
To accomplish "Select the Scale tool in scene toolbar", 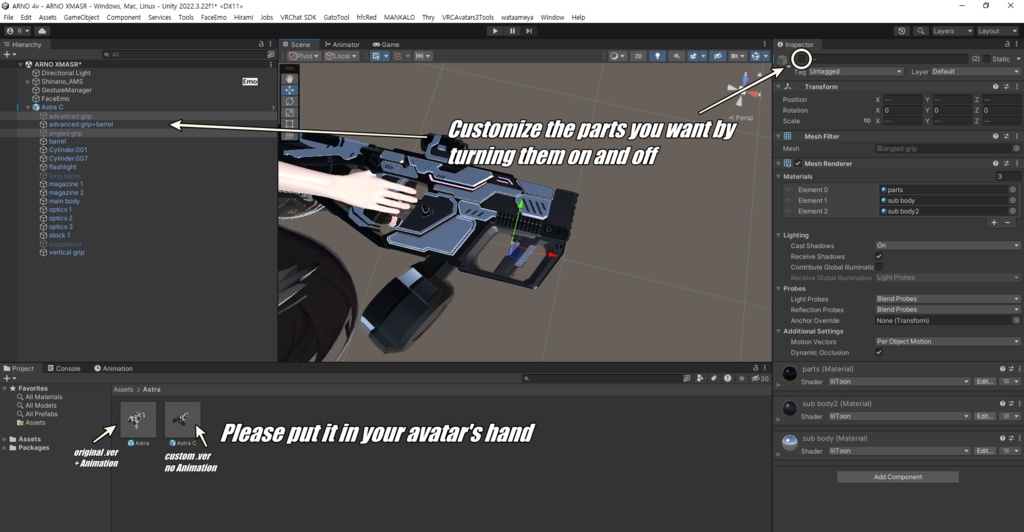I will click(289, 112).
